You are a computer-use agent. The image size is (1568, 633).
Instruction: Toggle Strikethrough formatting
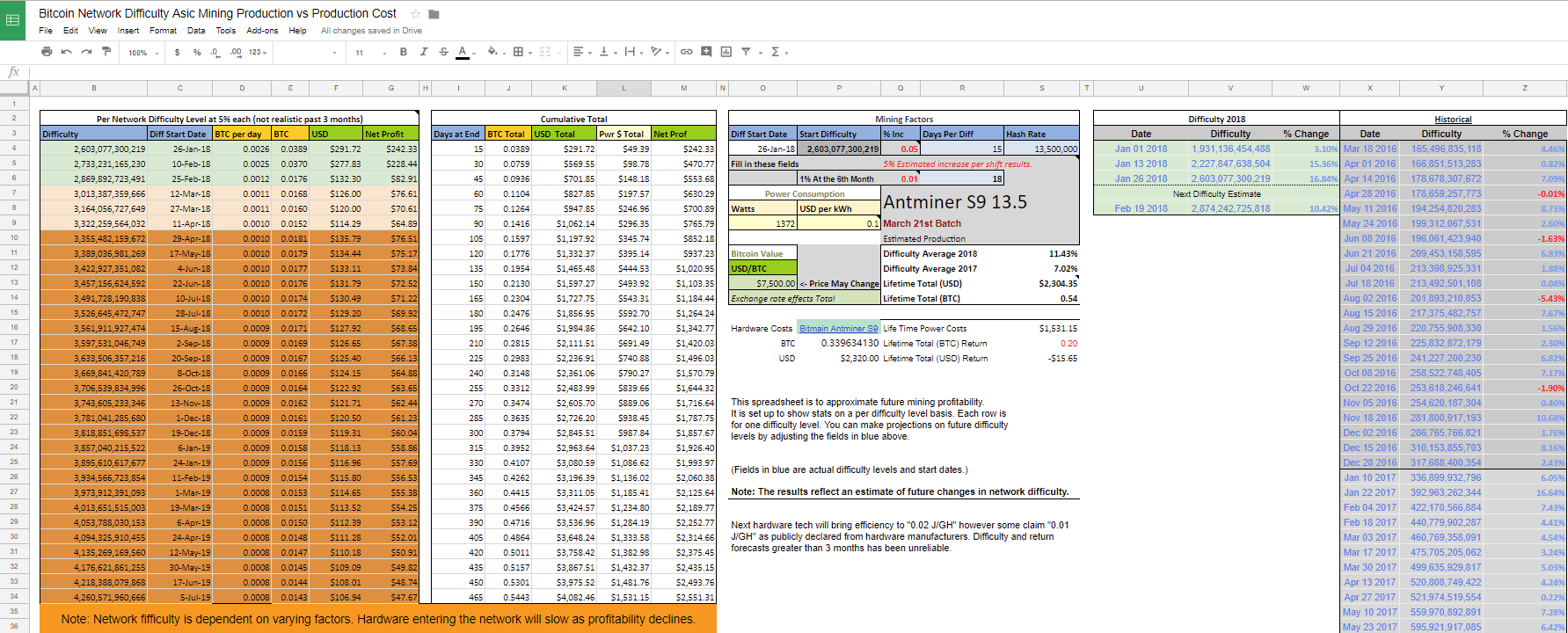point(443,52)
